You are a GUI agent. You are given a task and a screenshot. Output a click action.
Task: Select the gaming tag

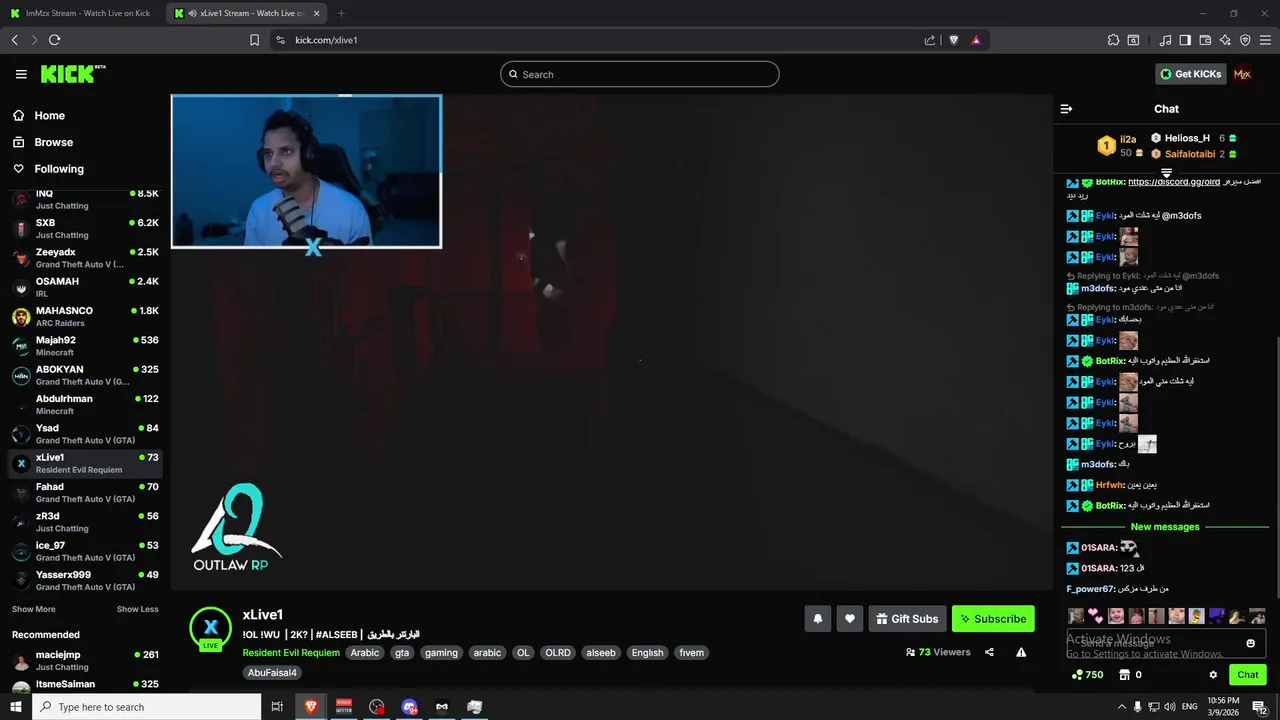click(441, 653)
